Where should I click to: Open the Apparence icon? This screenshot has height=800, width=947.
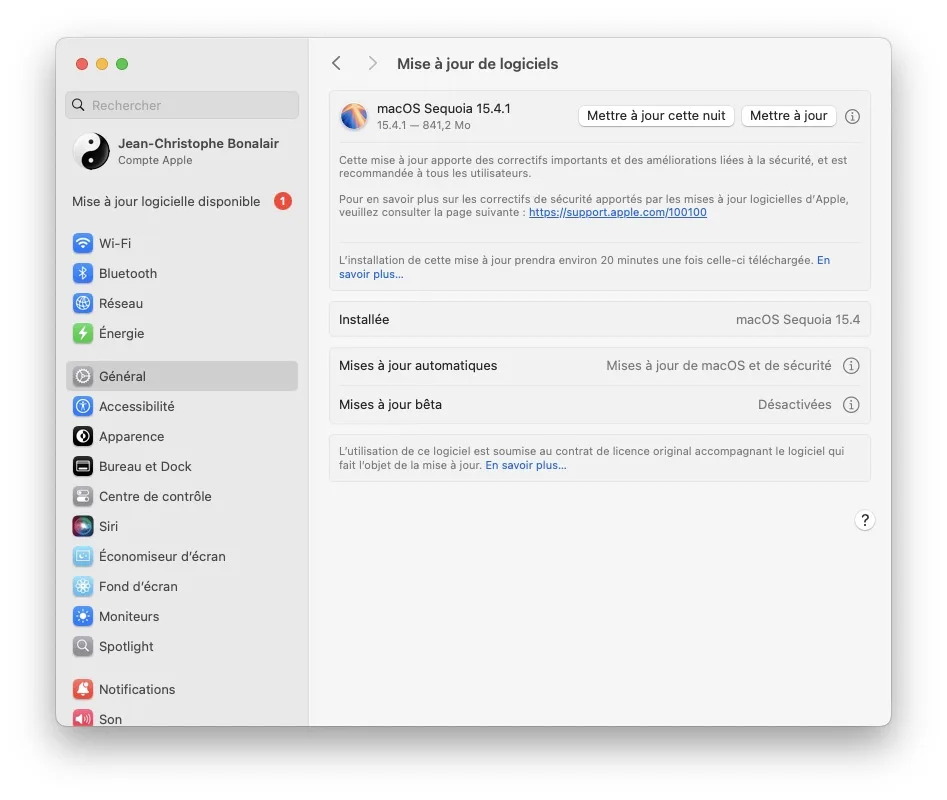tap(83, 436)
